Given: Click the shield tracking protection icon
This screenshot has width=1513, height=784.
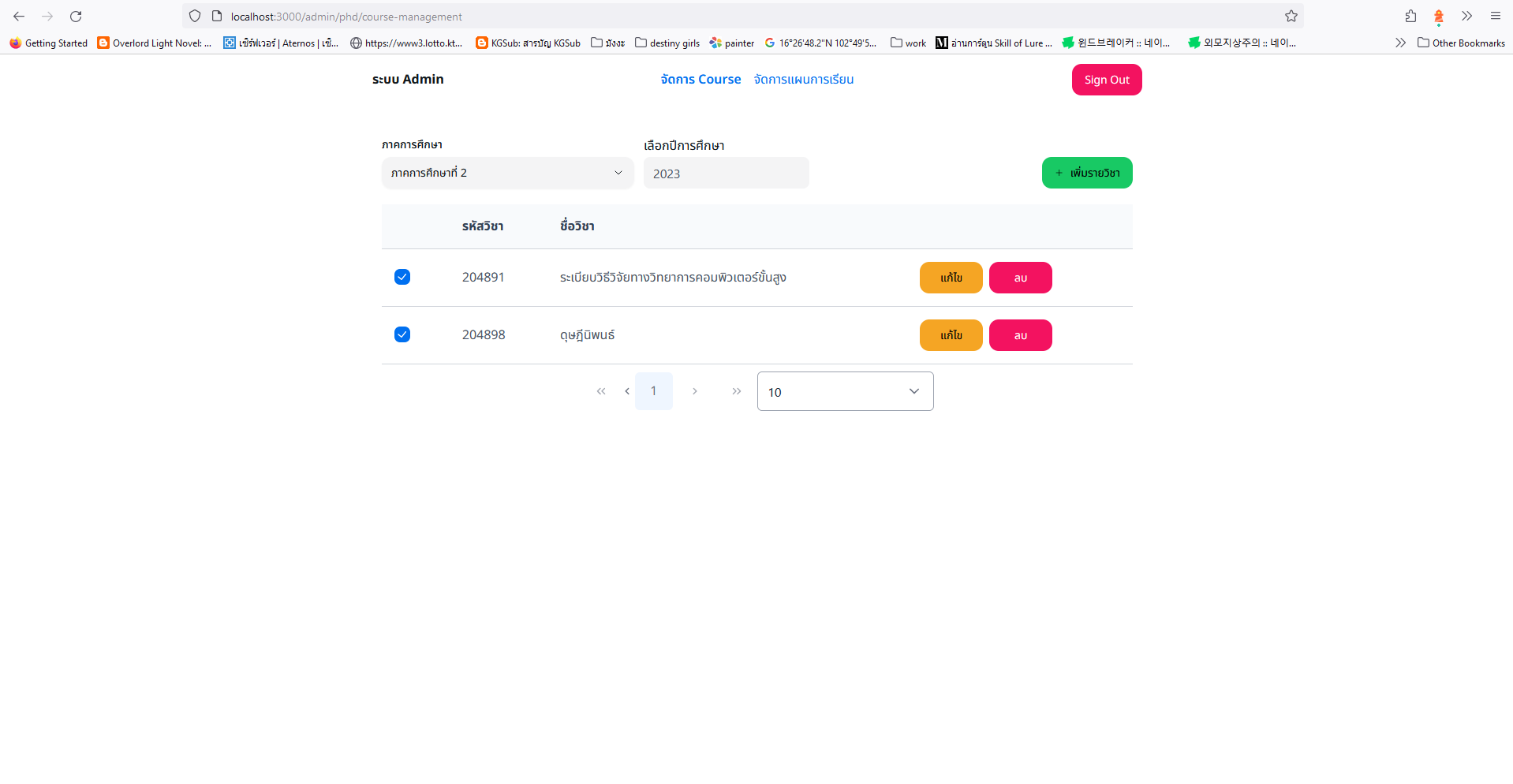Looking at the screenshot, I should 194,16.
